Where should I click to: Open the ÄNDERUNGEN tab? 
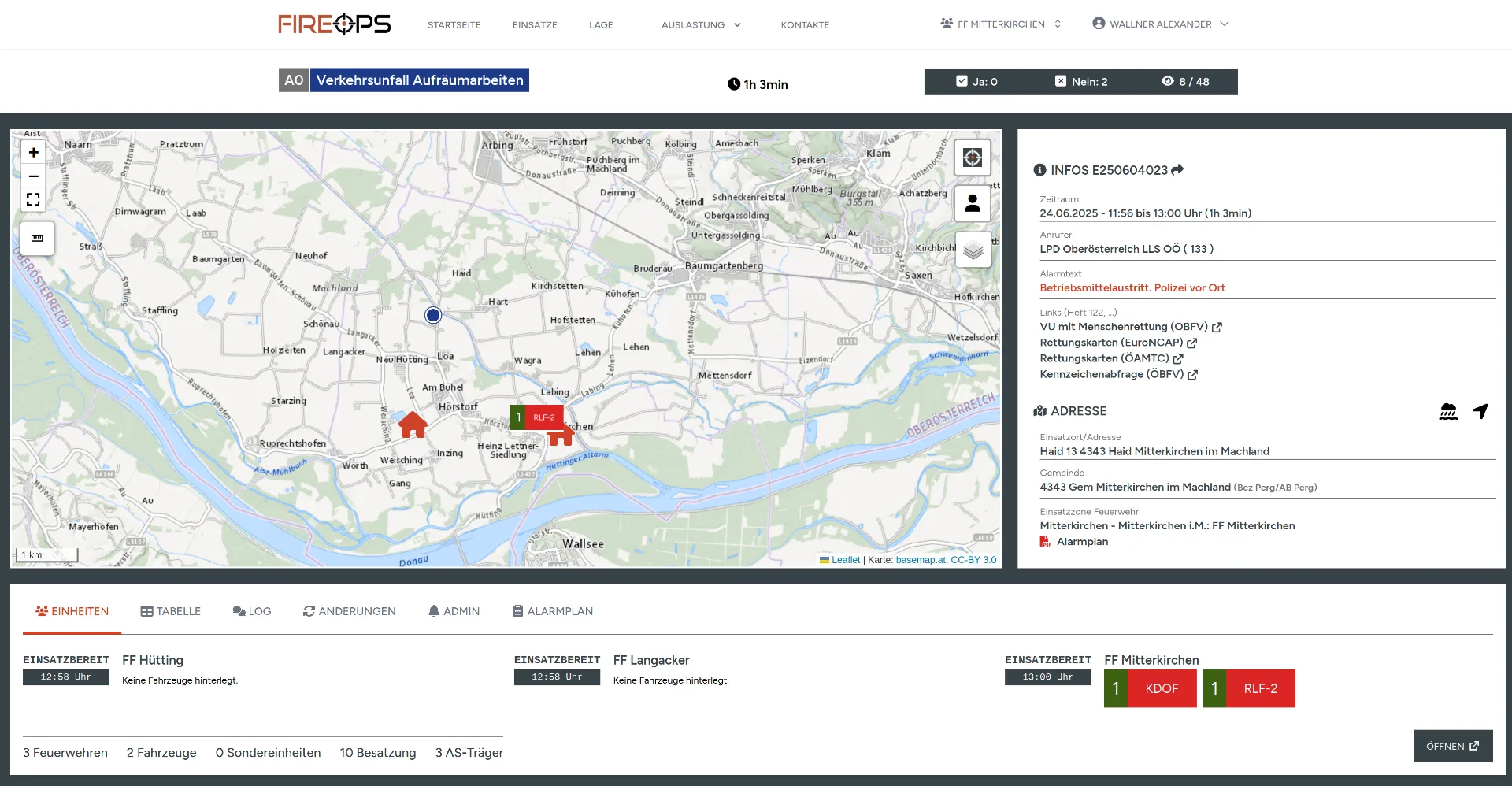(350, 611)
